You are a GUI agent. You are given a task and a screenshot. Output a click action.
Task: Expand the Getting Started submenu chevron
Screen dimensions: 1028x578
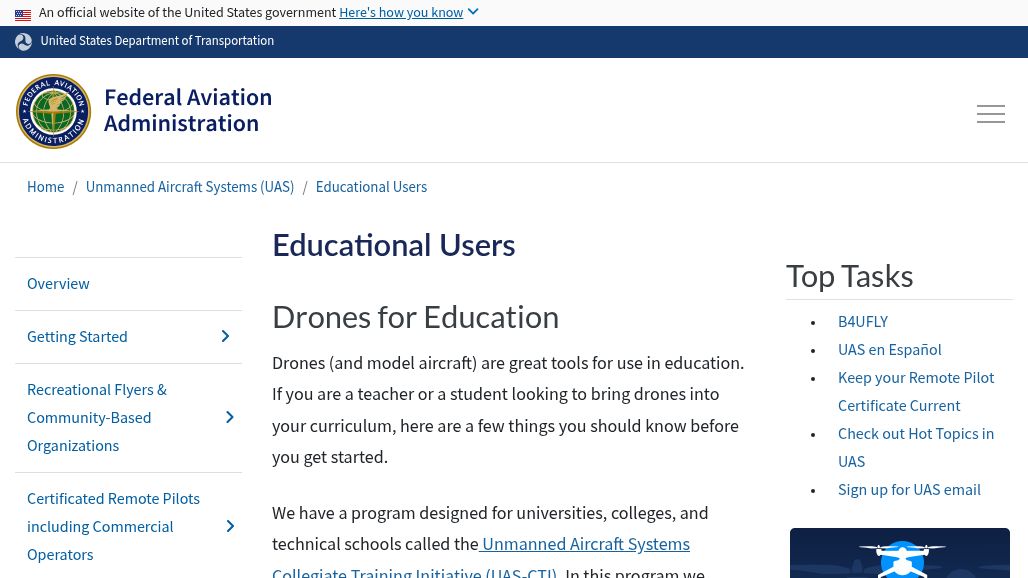point(225,337)
